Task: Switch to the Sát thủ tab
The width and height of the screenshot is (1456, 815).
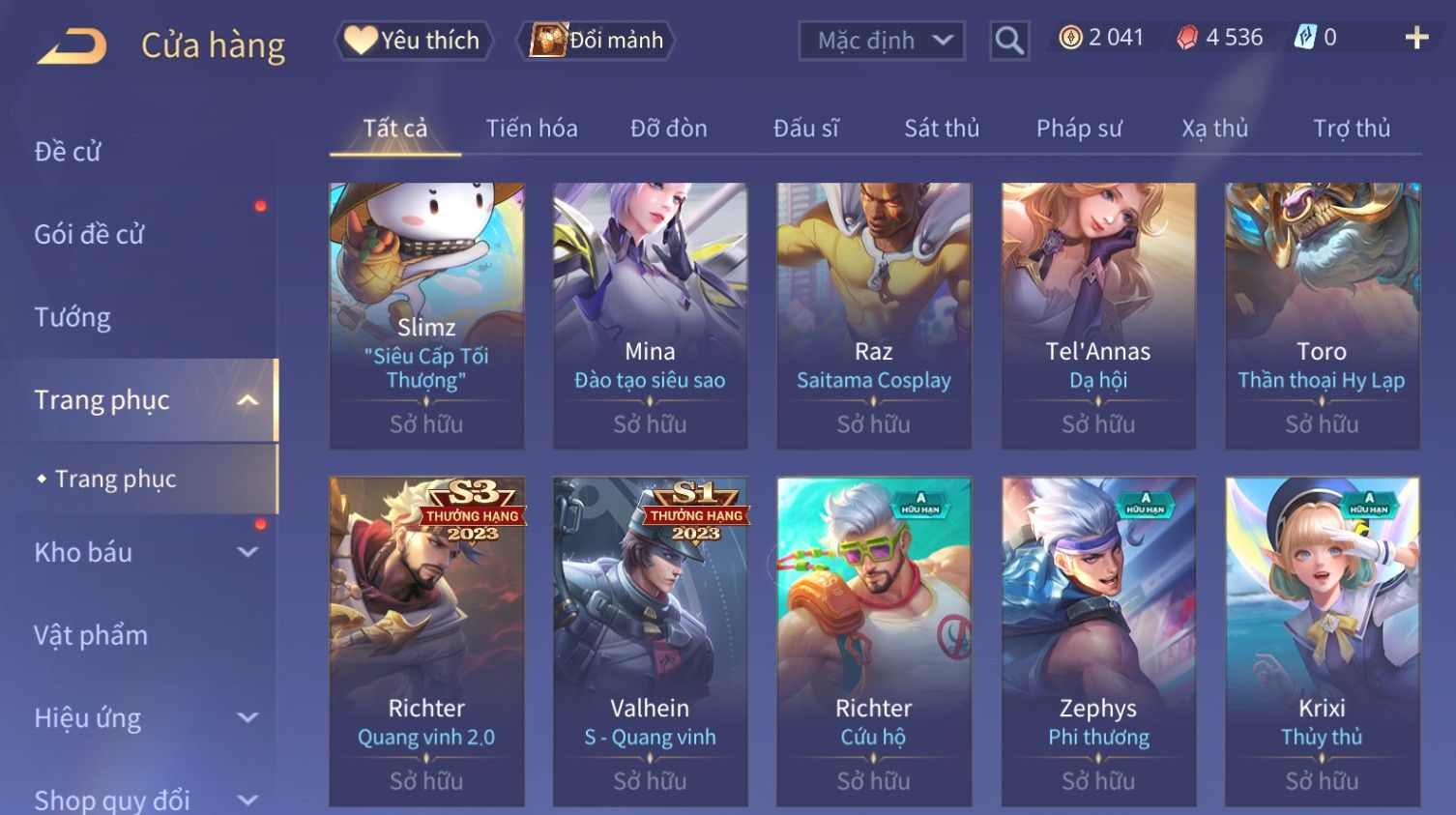Action: pyautogui.click(x=942, y=129)
